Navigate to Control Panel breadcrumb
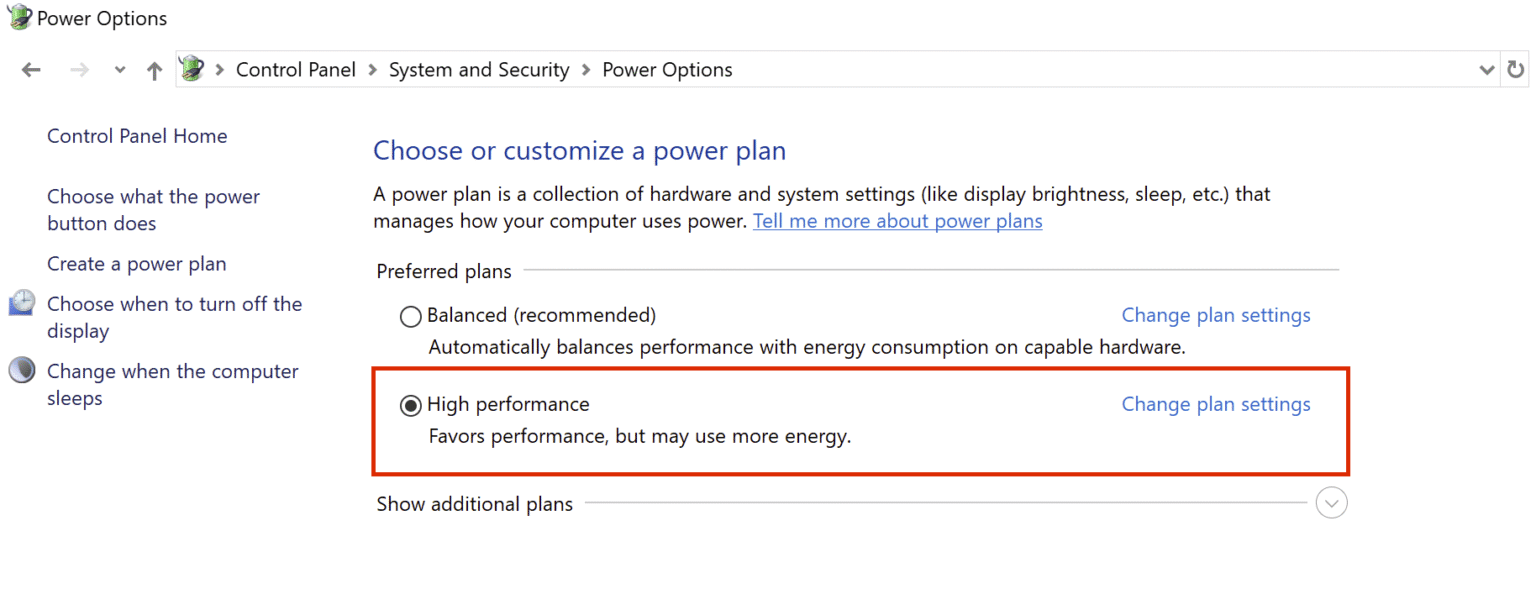This screenshot has width=1536, height=610. coord(295,69)
